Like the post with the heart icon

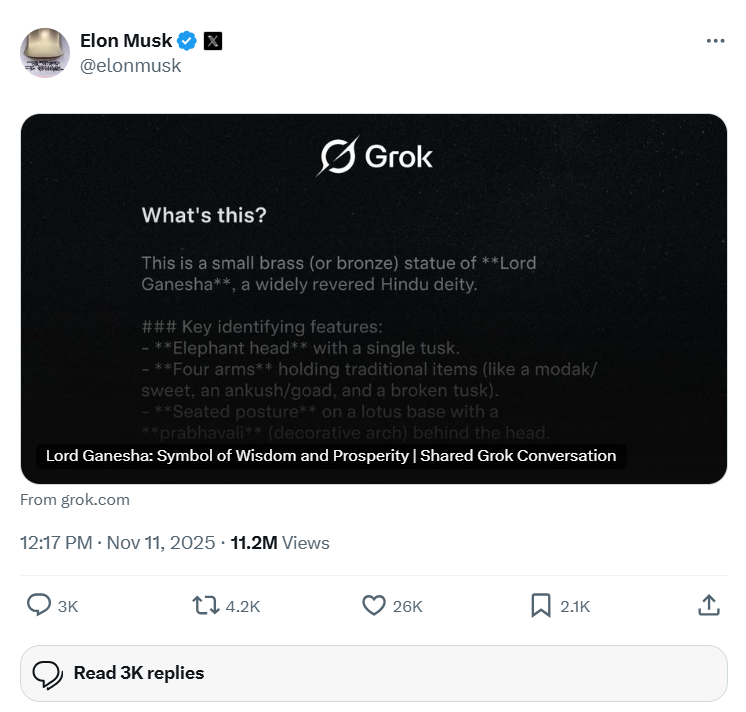[x=373, y=605]
